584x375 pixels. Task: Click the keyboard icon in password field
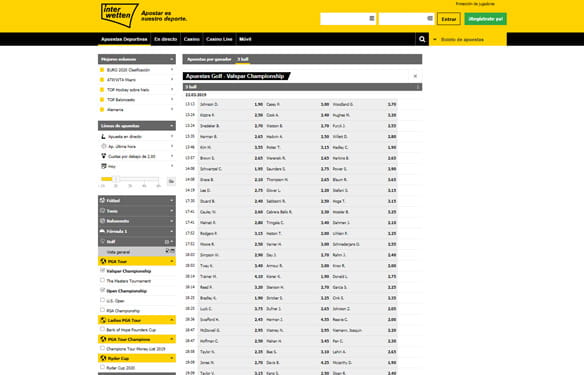(430, 18)
